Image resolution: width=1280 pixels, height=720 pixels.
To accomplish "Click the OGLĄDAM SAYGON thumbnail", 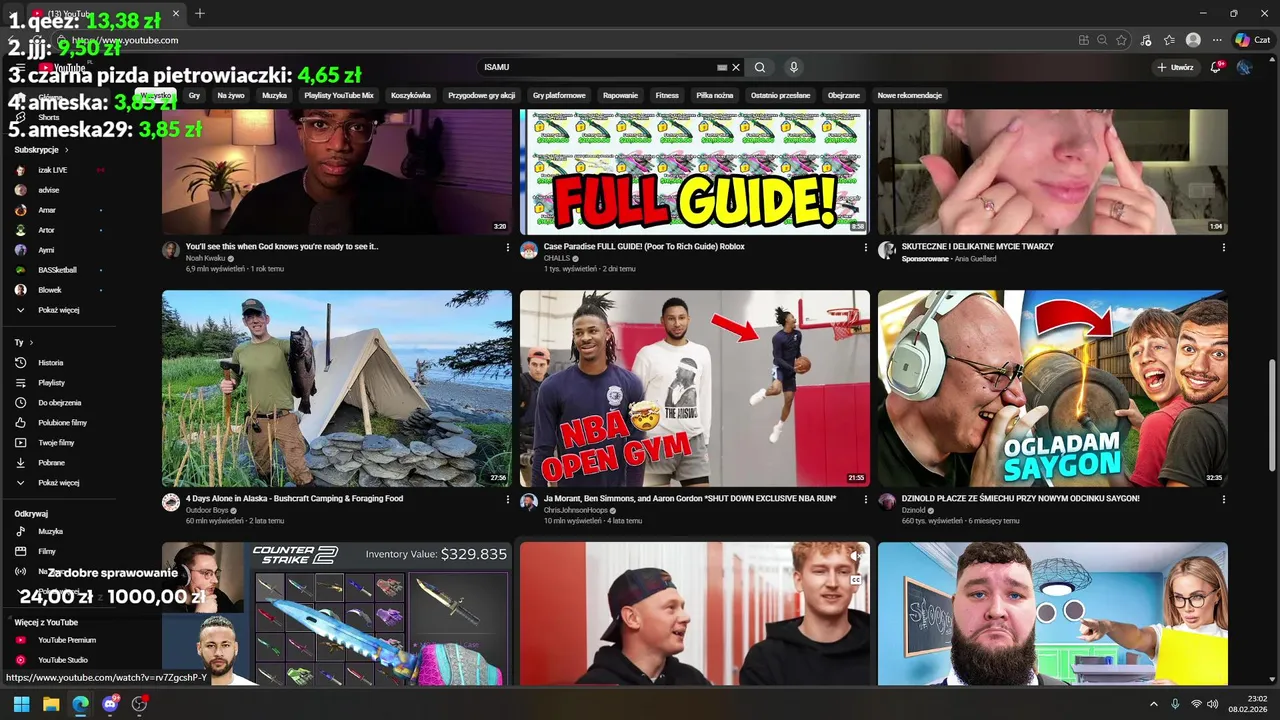I will coord(1053,389).
